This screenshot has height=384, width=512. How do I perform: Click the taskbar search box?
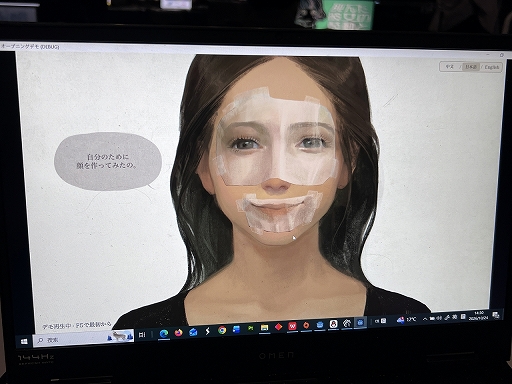[83, 338]
